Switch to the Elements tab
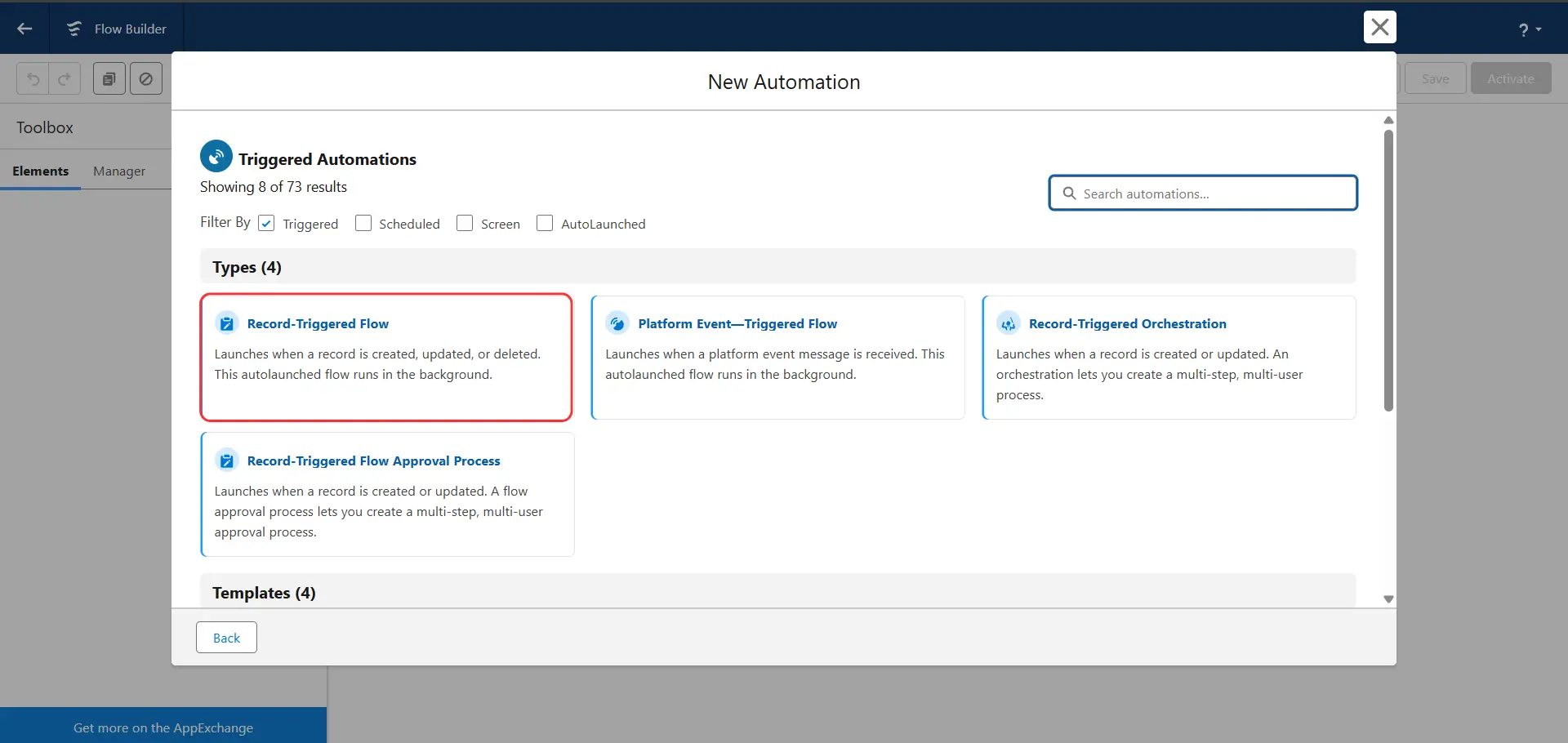 pos(40,171)
